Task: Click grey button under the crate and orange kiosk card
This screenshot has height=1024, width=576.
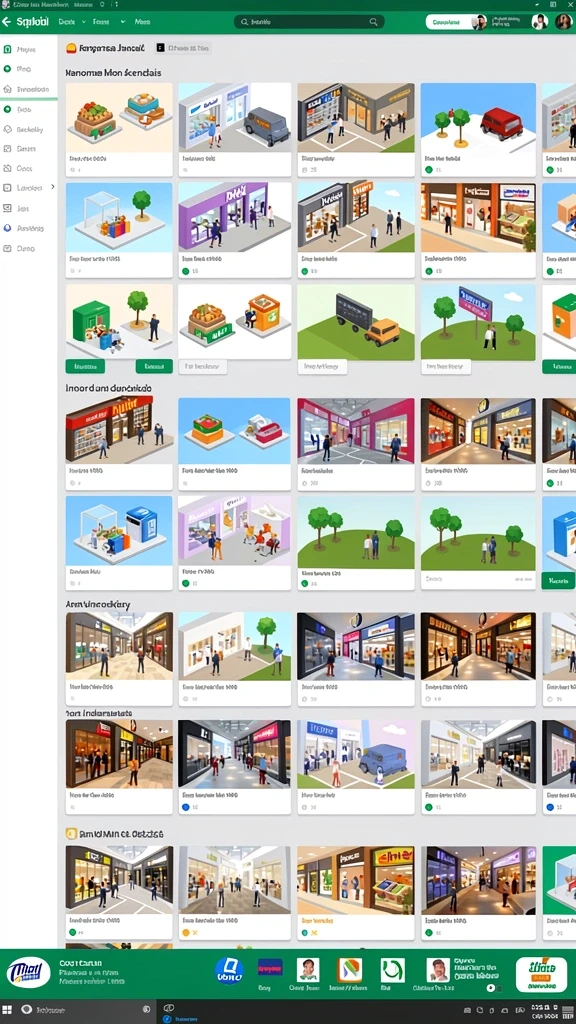Action: [x=202, y=366]
